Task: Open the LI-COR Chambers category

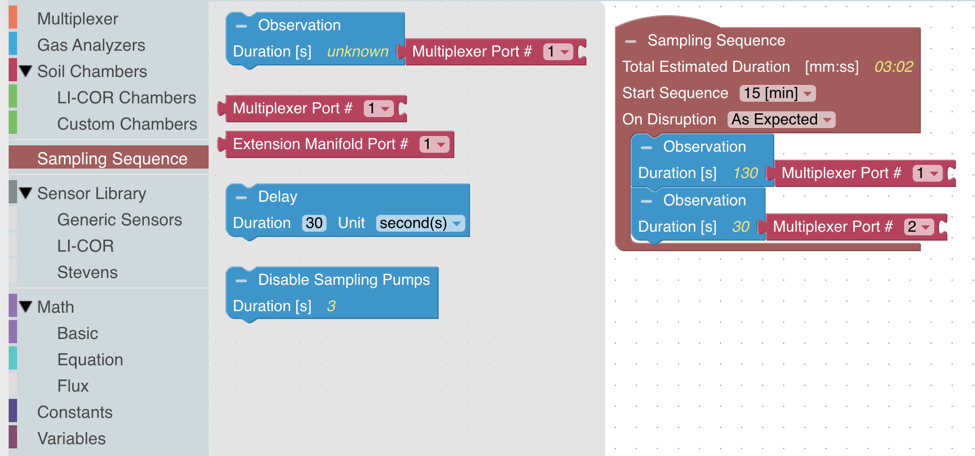Action: coord(126,98)
